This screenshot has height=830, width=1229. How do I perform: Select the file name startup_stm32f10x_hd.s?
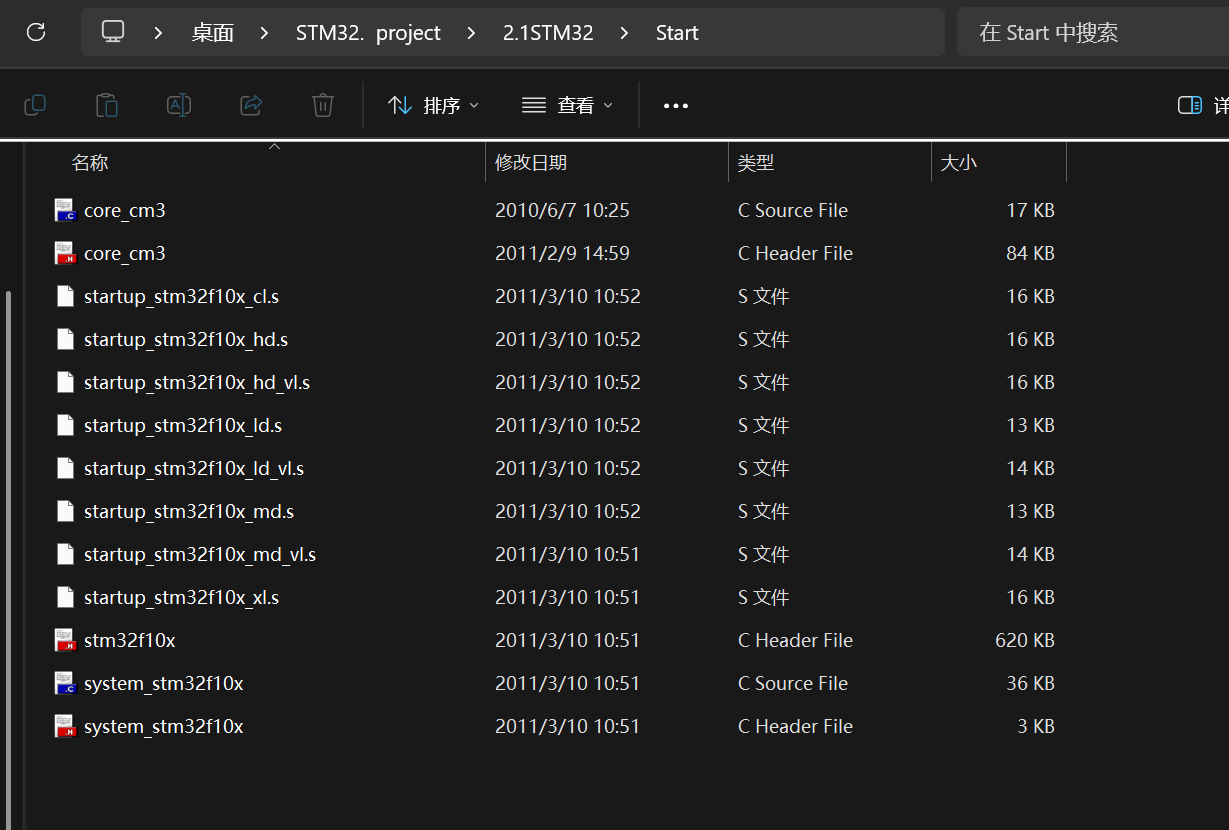(x=186, y=339)
